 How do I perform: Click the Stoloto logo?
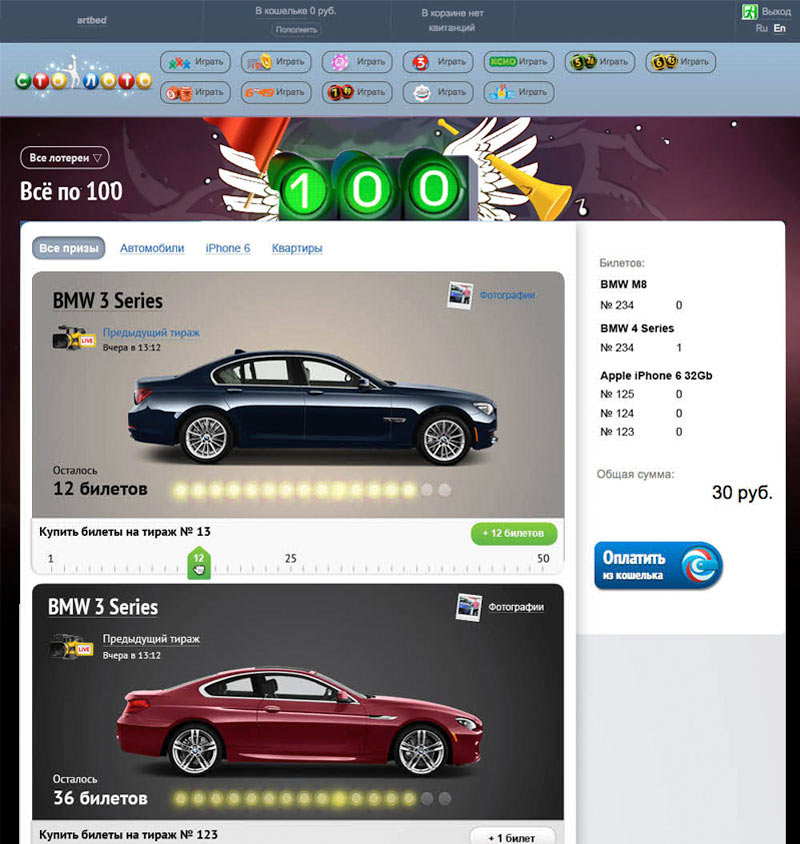point(83,77)
